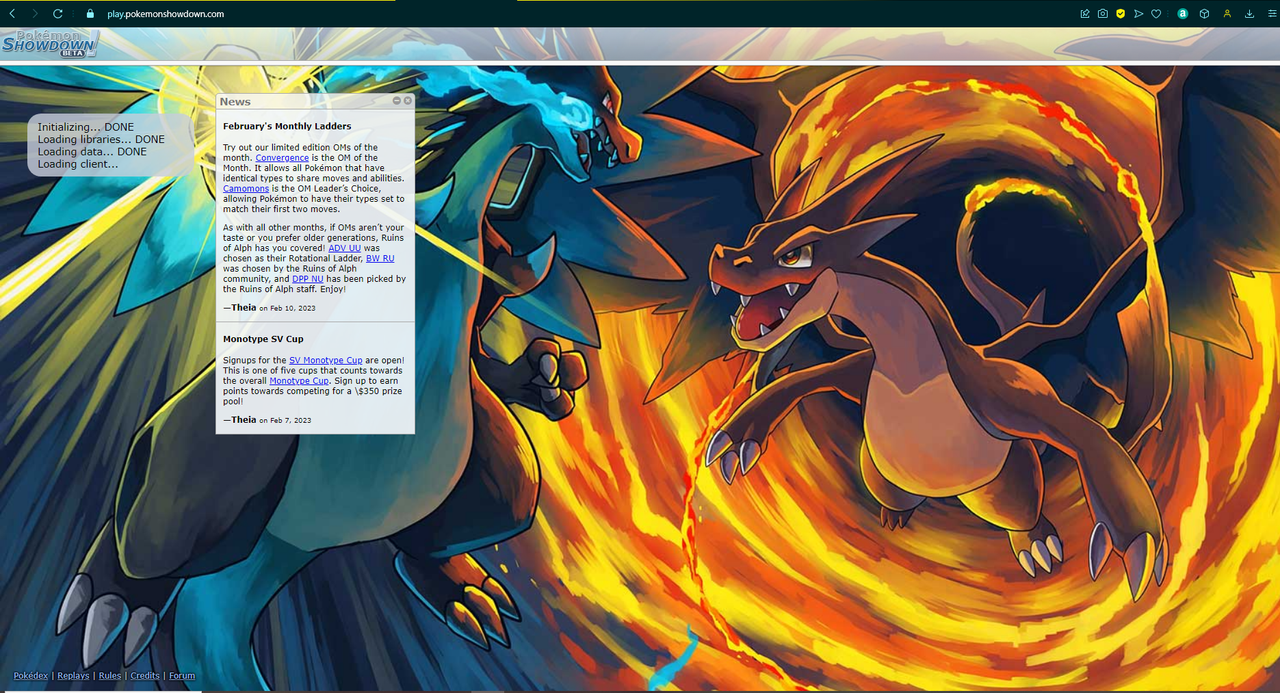This screenshot has height=693, width=1280.
Task: Click the paper-plane send icon
Action: [1139, 14]
